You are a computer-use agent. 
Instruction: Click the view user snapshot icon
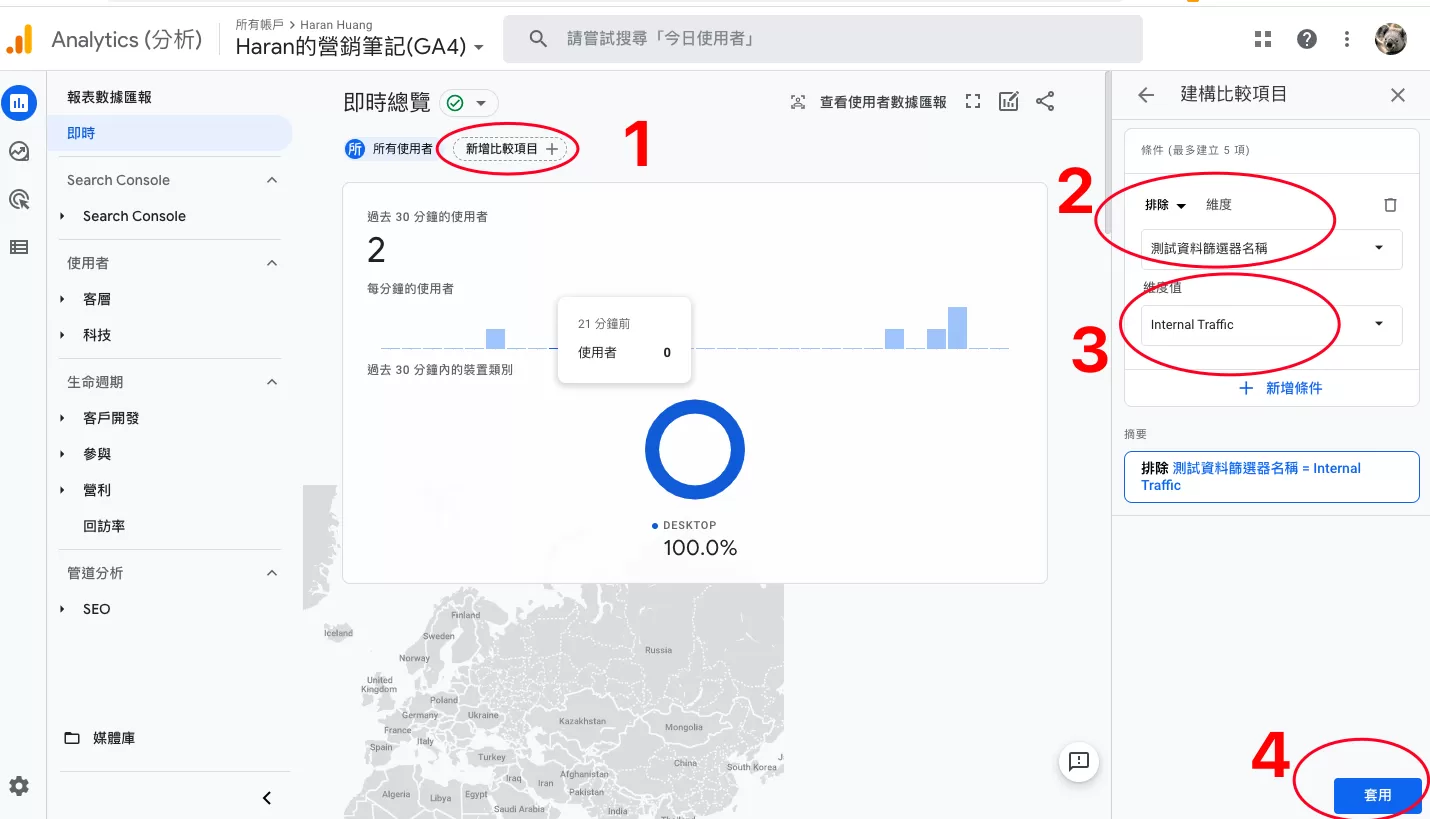coord(797,102)
